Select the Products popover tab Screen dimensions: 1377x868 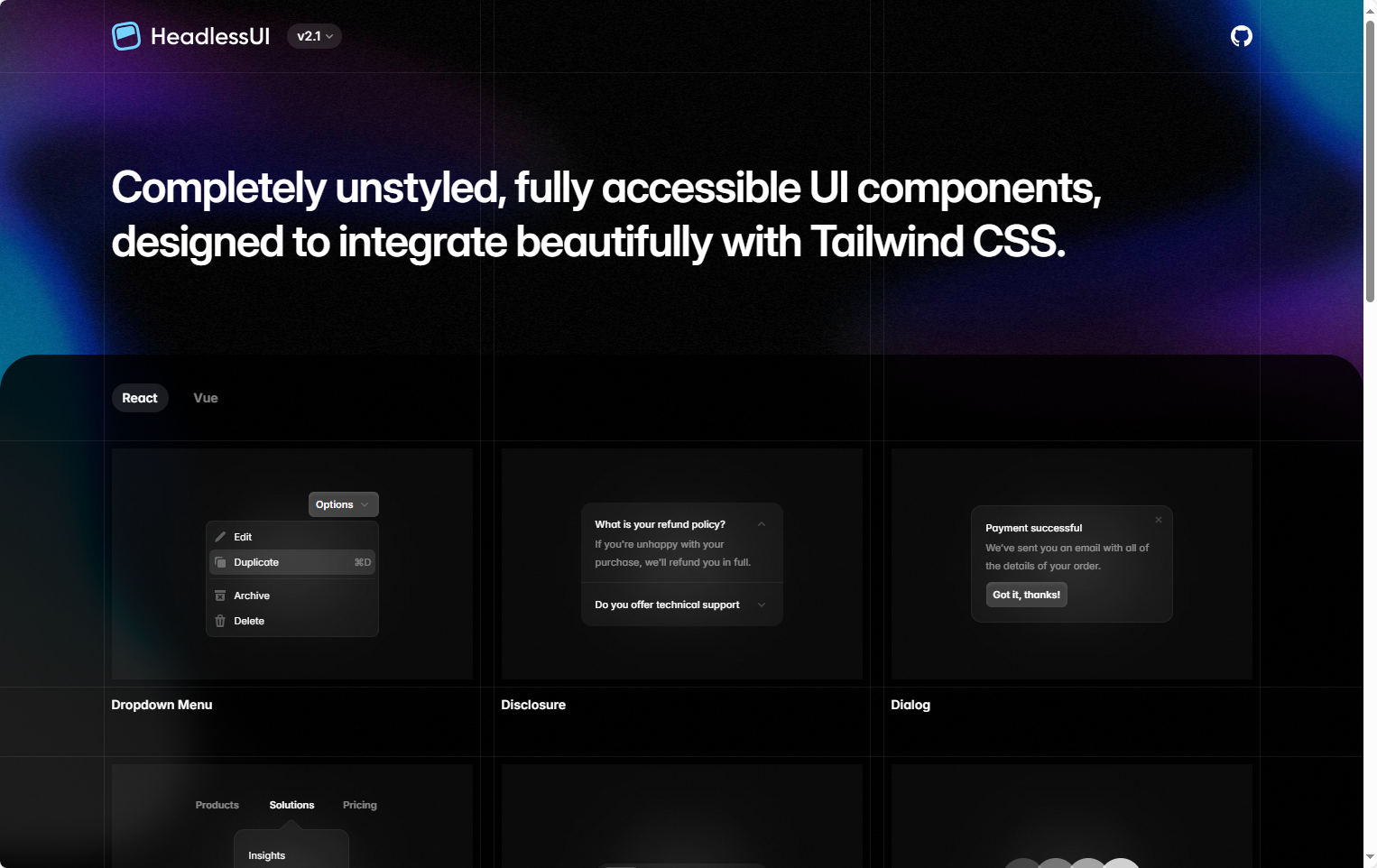coord(217,805)
